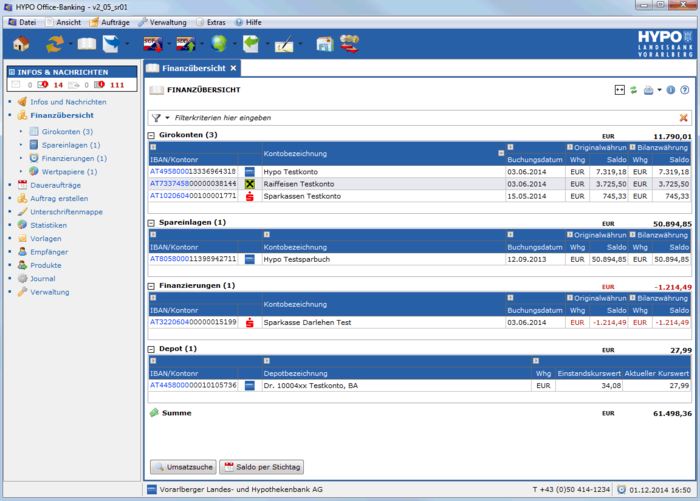
Task: Open Unterschriftenmappe in sidebar
Action: click(66, 212)
